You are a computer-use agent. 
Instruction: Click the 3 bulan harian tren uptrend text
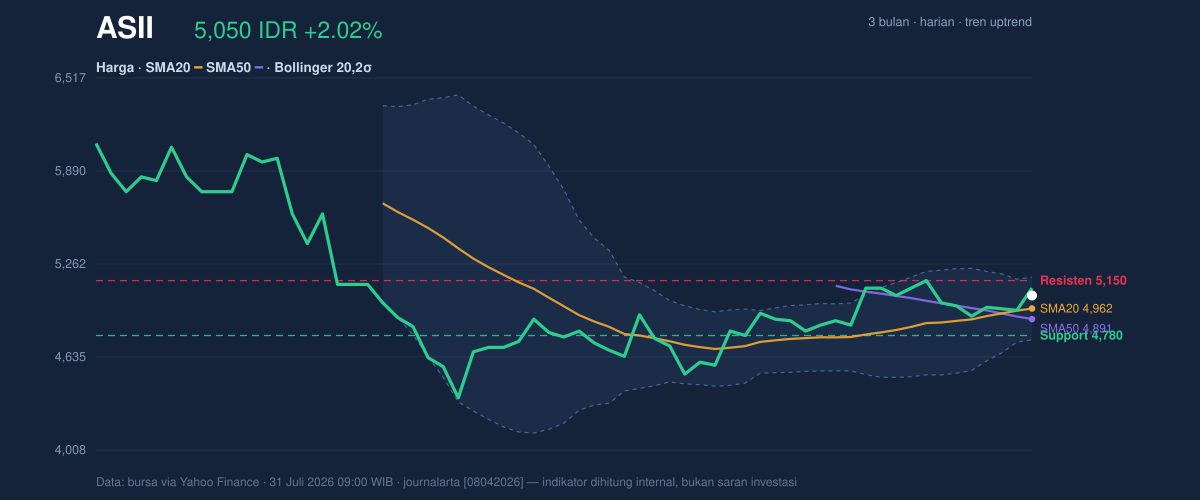pyautogui.click(x=950, y=22)
